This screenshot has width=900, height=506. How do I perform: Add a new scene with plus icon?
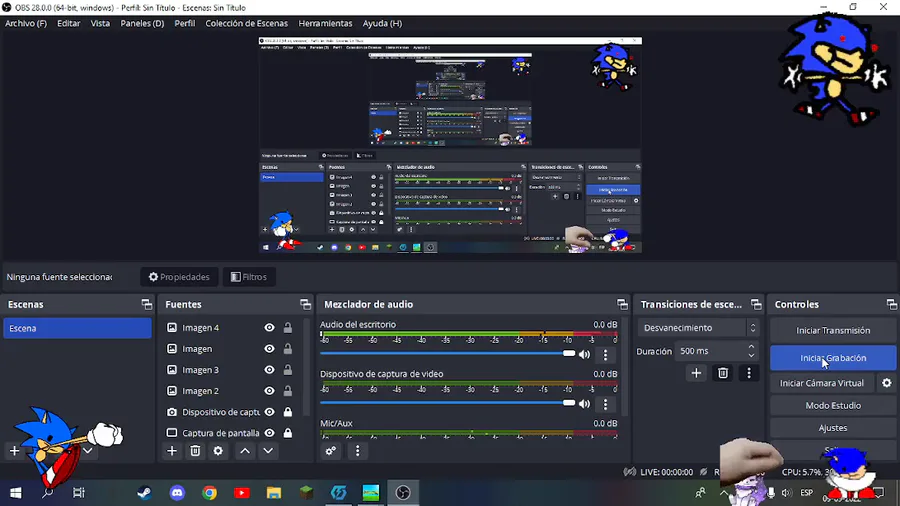click(14, 451)
